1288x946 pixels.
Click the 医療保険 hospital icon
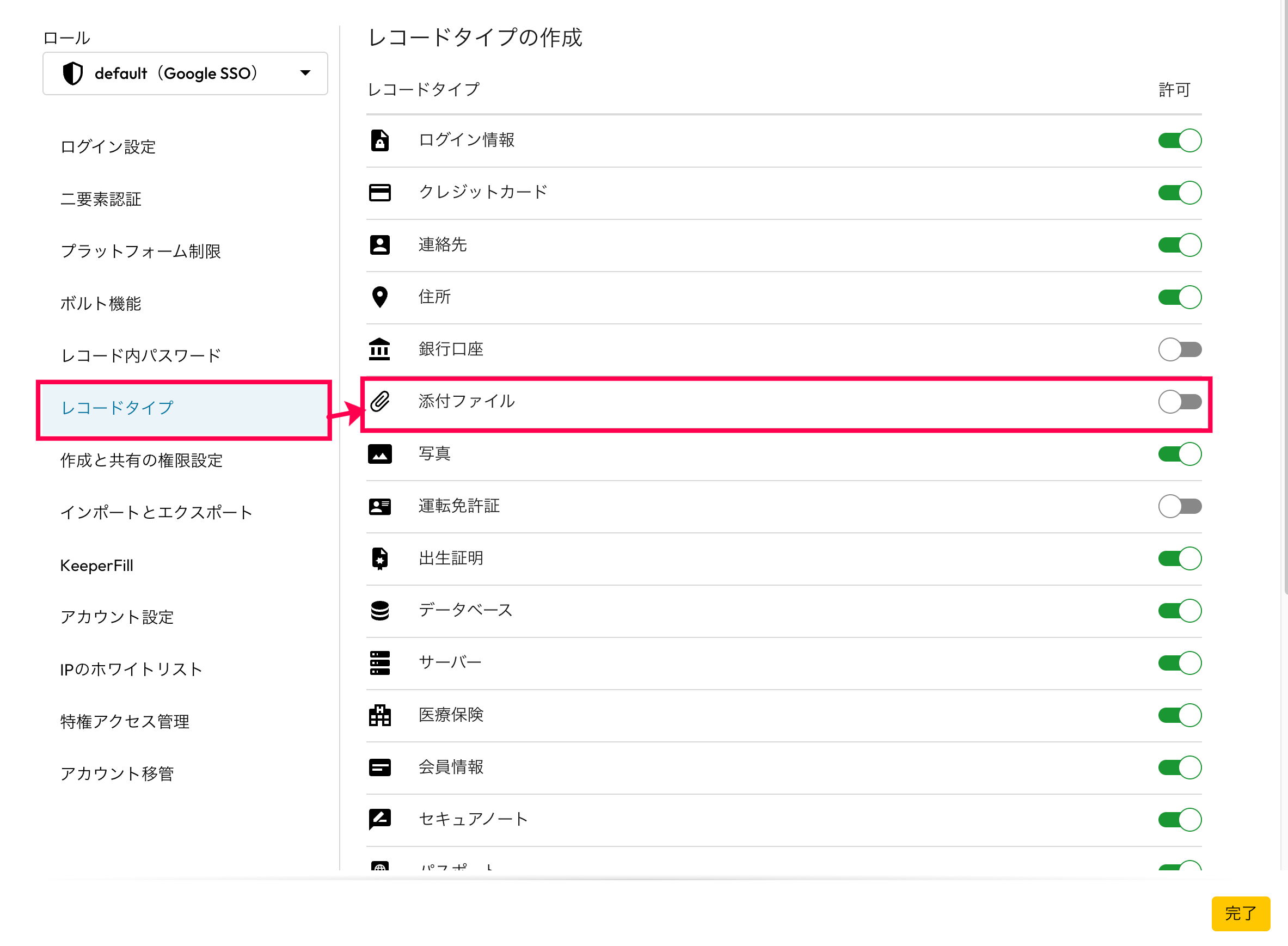(x=379, y=715)
